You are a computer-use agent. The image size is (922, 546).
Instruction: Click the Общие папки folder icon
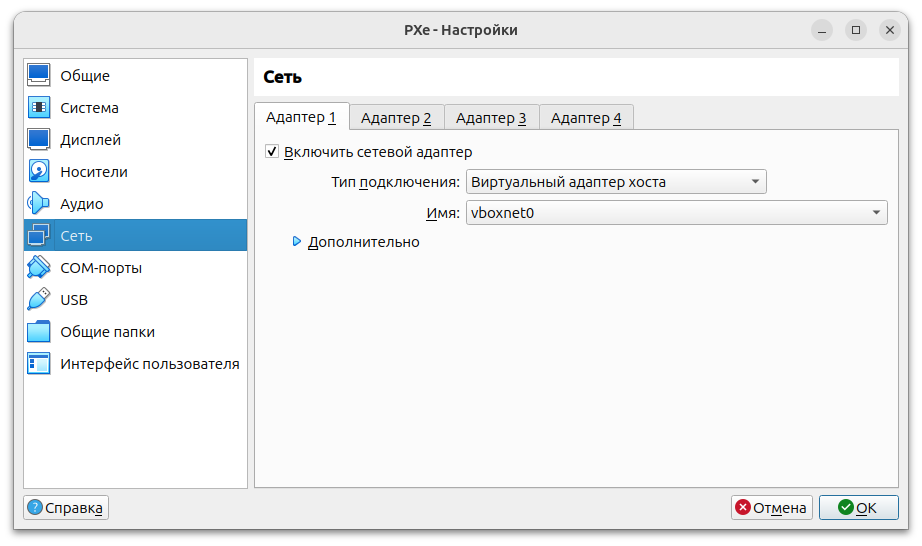(39, 332)
